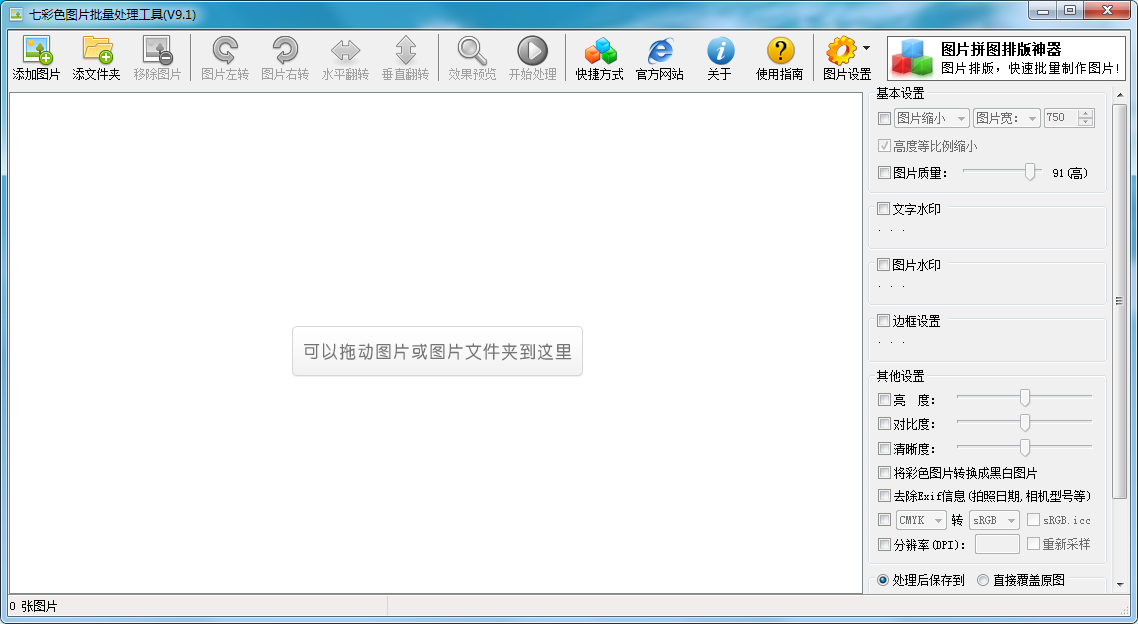Open 快捷方式 shortcut icon in toolbar
Viewport: 1138px width, 624px height.
[x=599, y=51]
